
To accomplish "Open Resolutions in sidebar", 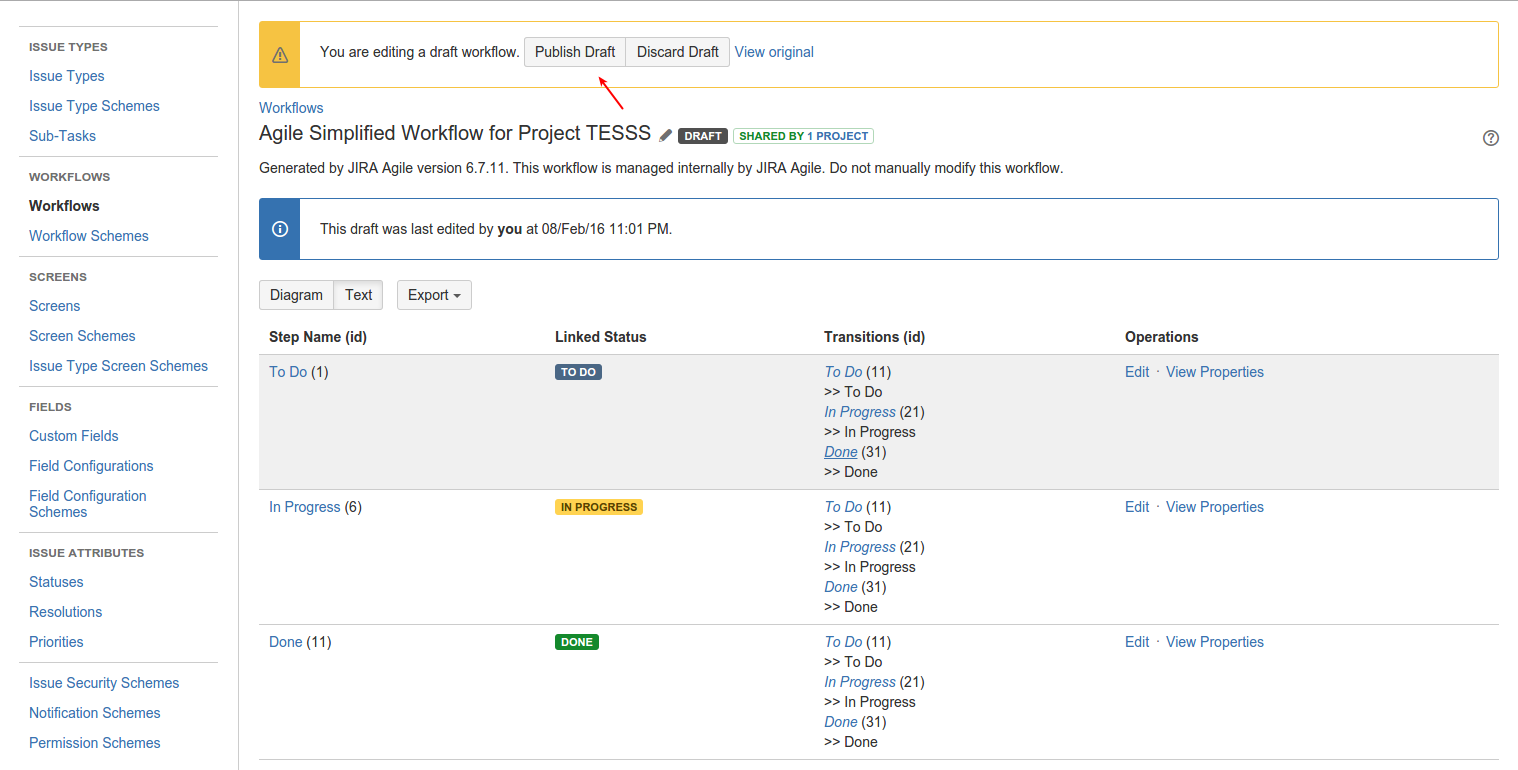I will click(x=66, y=612).
